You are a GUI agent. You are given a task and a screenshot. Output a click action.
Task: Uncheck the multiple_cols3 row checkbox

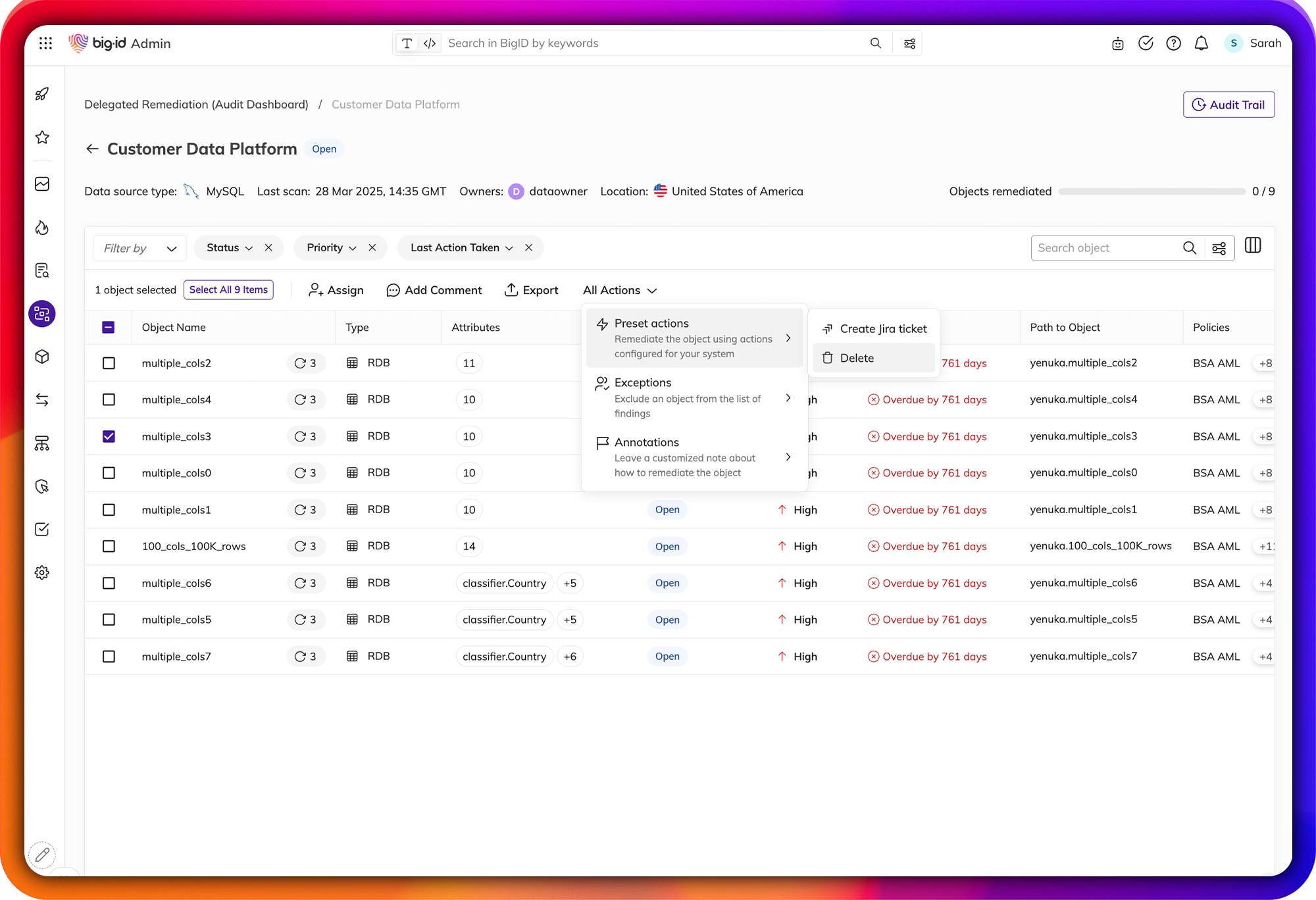[x=109, y=436]
